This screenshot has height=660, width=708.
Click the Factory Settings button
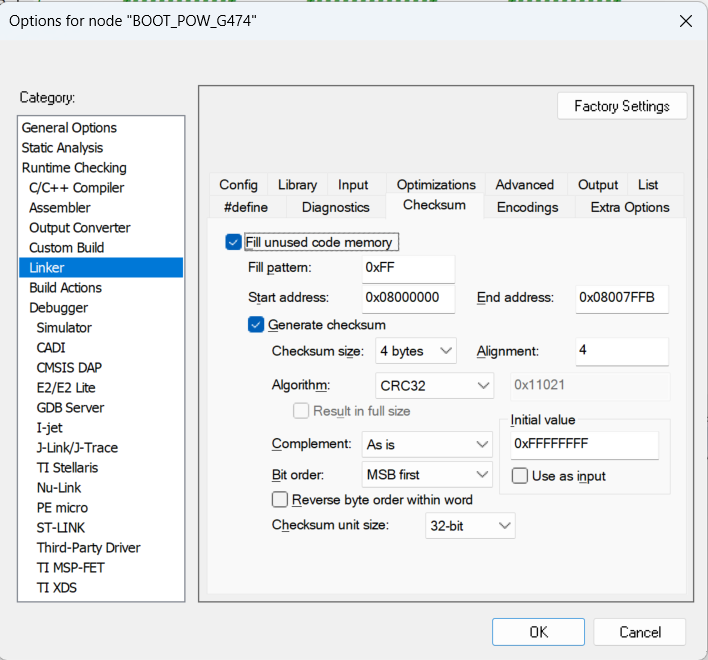622,106
